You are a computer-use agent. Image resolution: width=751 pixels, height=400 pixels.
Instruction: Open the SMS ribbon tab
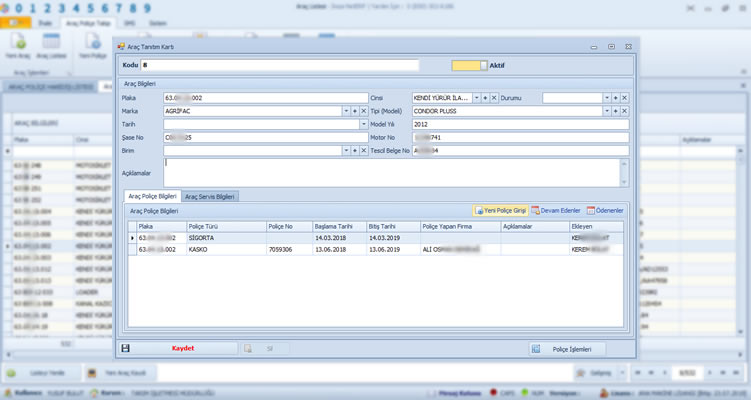tap(129, 23)
